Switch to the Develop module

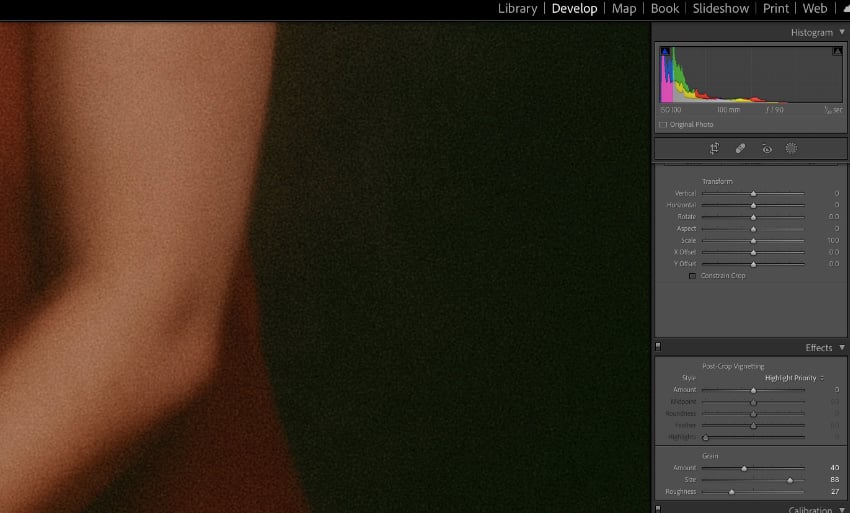click(x=574, y=9)
